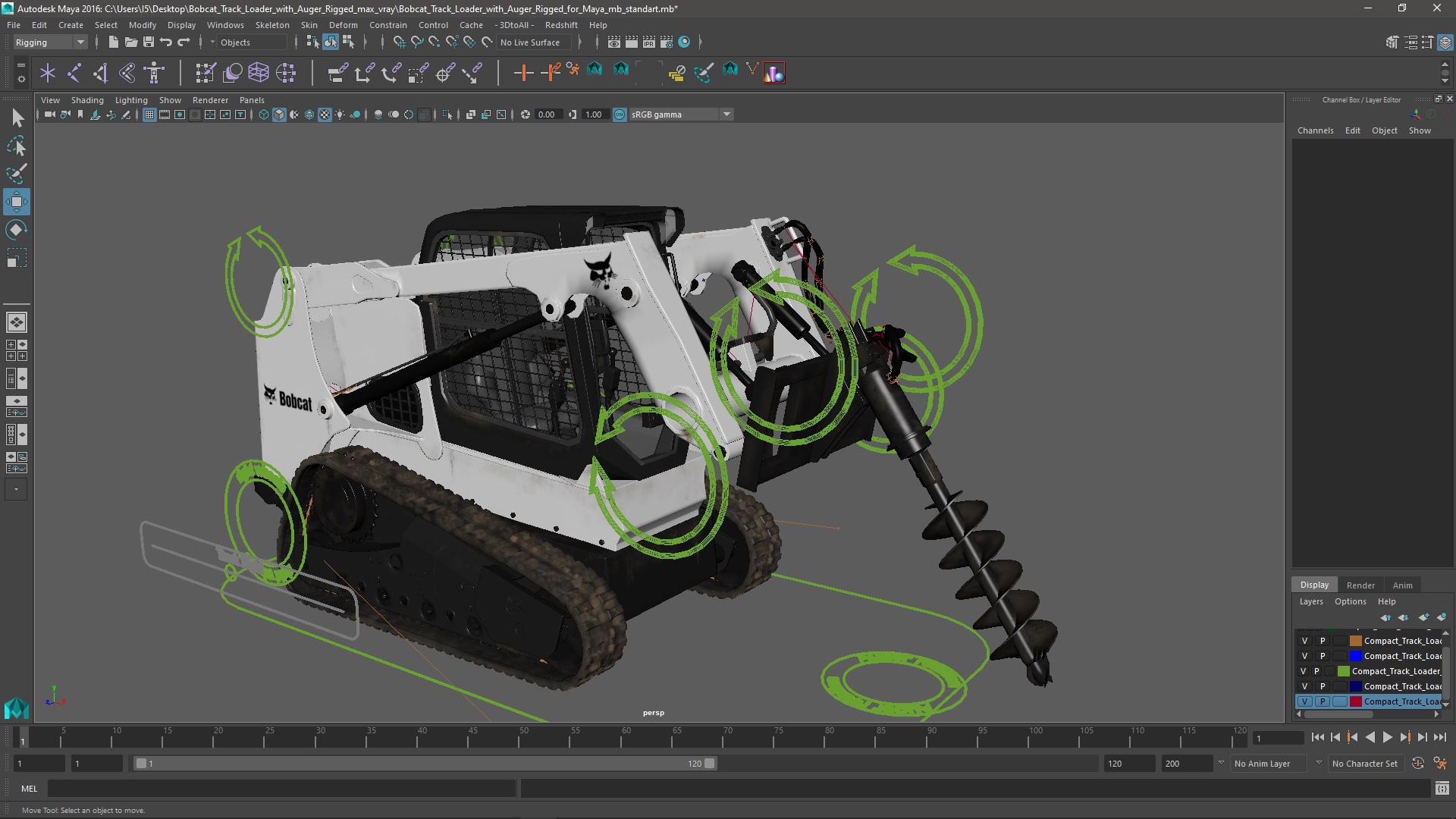The image size is (1456, 819).
Task: Click the Save Scene disk icon
Action: click(148, 42)
